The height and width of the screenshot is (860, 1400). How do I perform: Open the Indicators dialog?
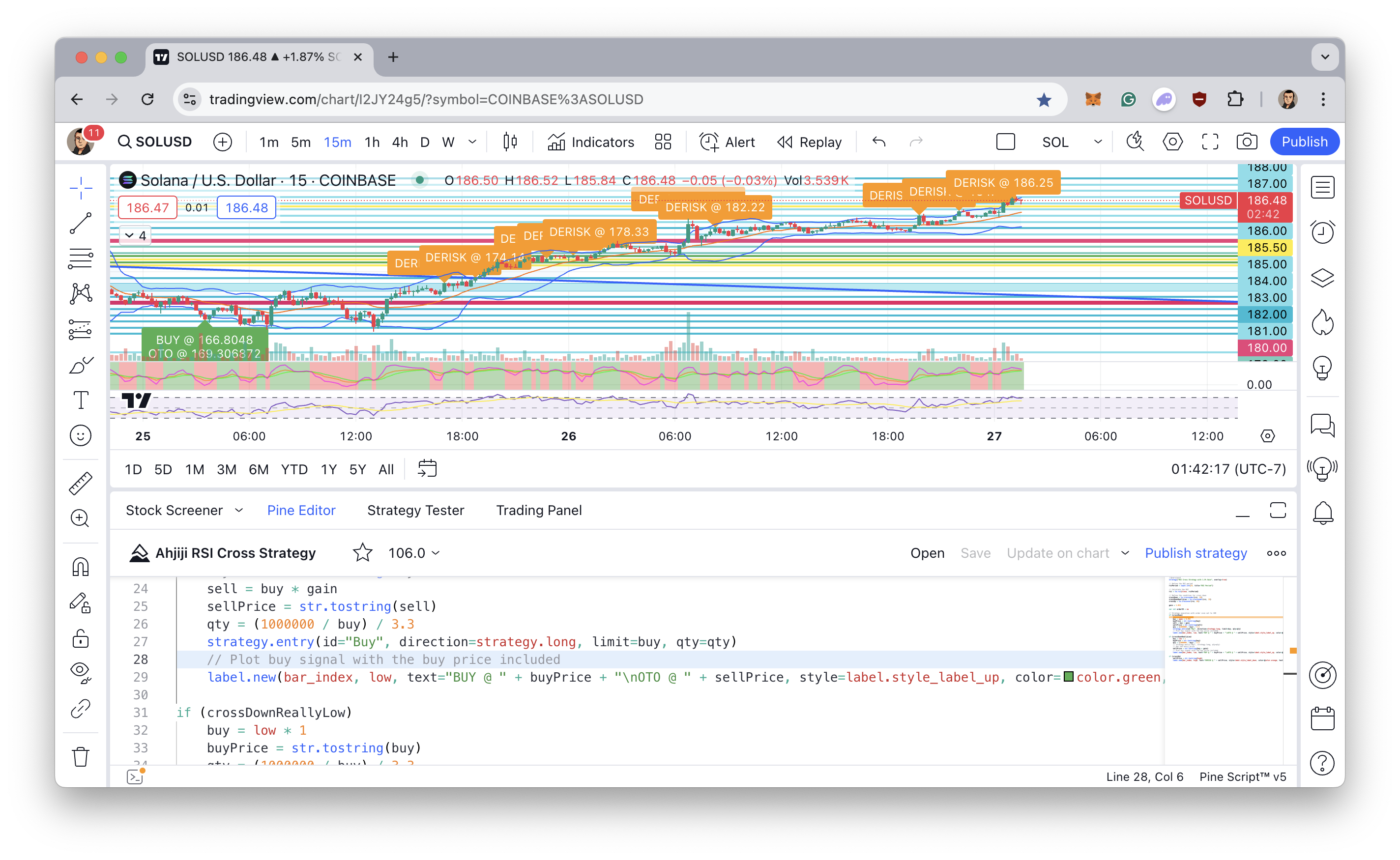coord(590,142)
